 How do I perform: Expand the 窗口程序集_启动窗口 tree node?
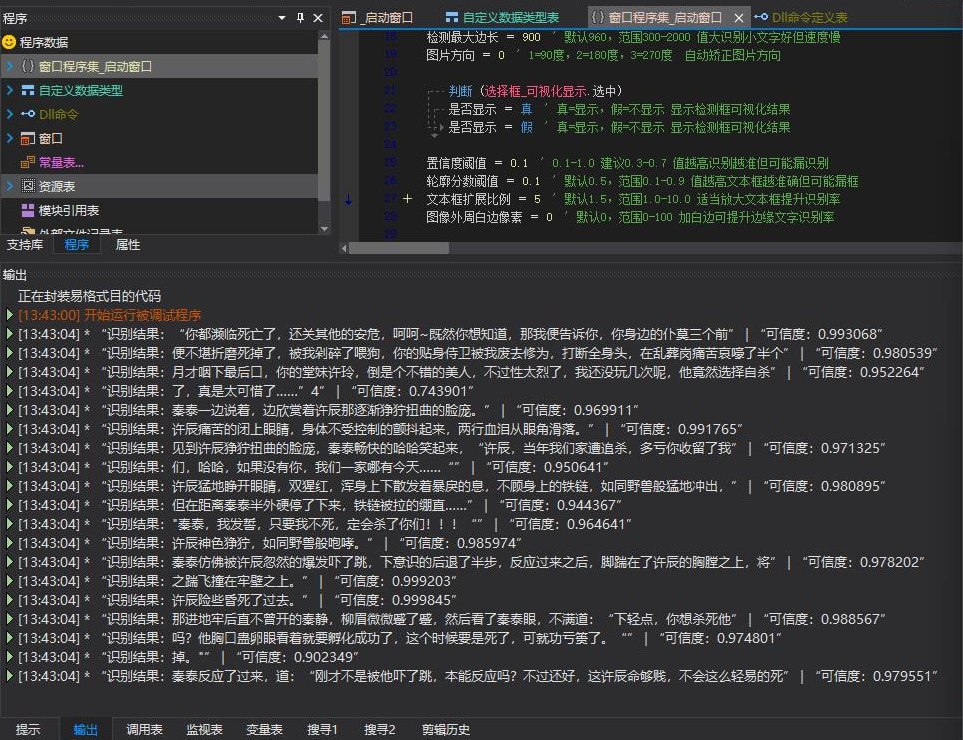pyautogui.click(x=9, y=66)
